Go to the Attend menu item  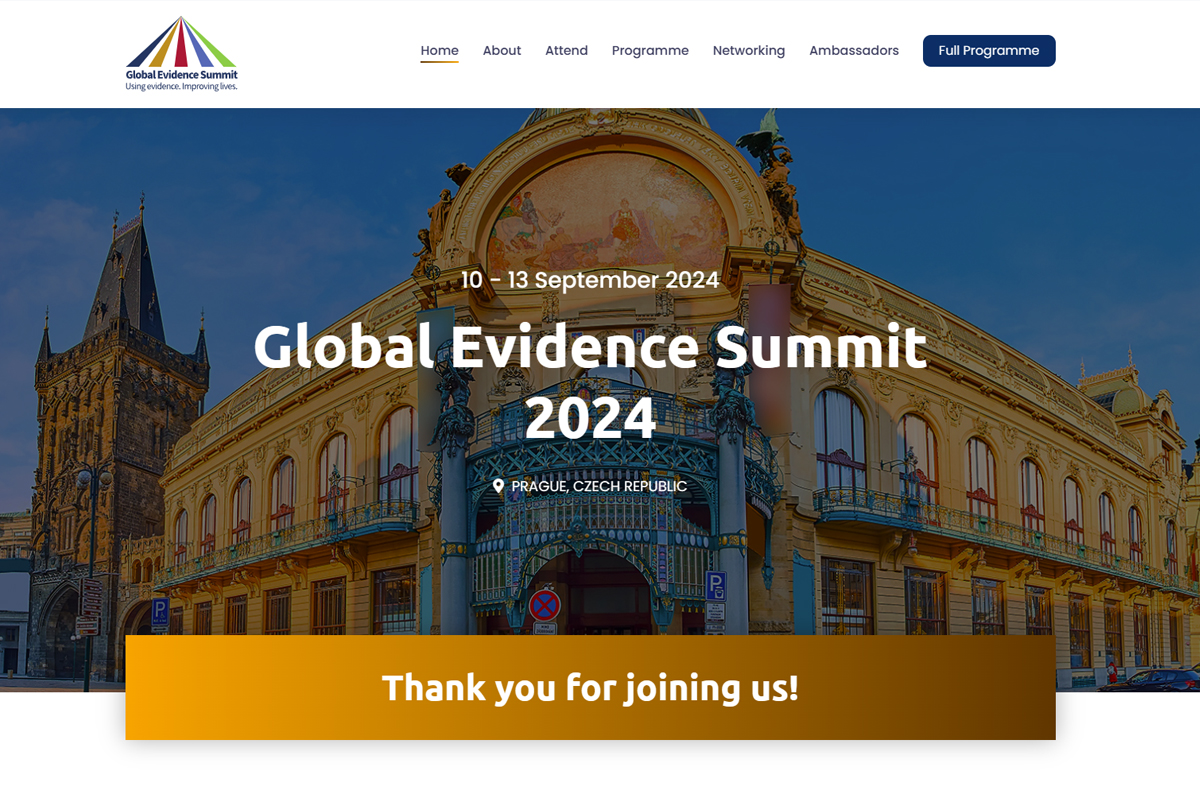(566, 51)
